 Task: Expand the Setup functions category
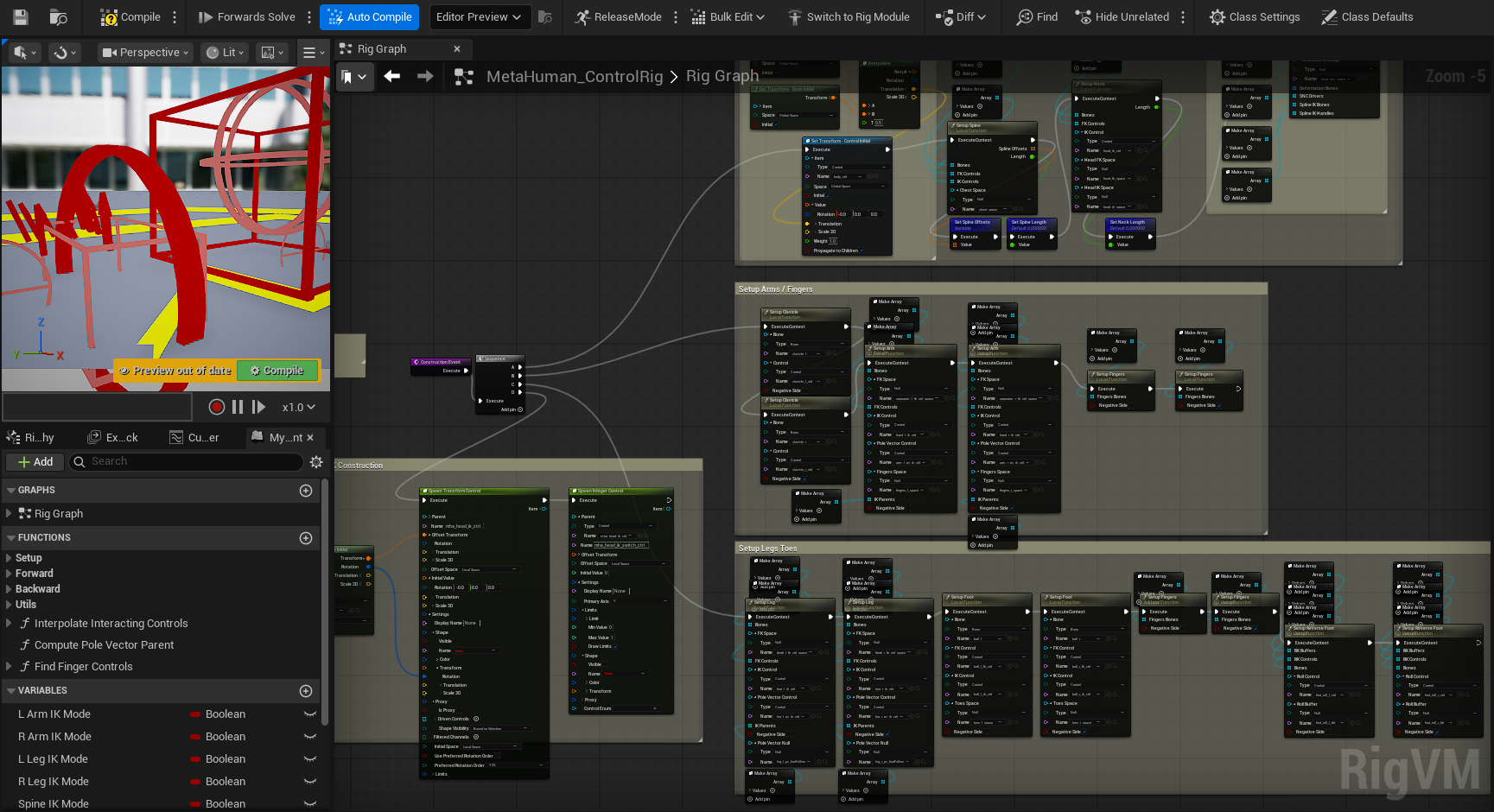[10, 558]
